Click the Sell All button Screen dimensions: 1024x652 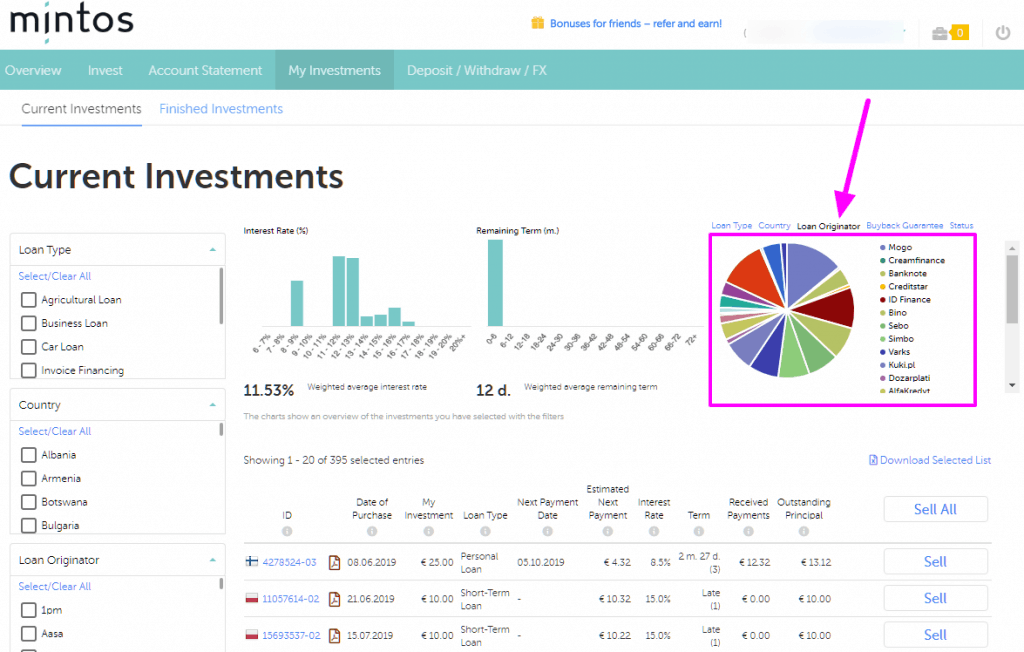pyautogui.click(x=935, y=508)
